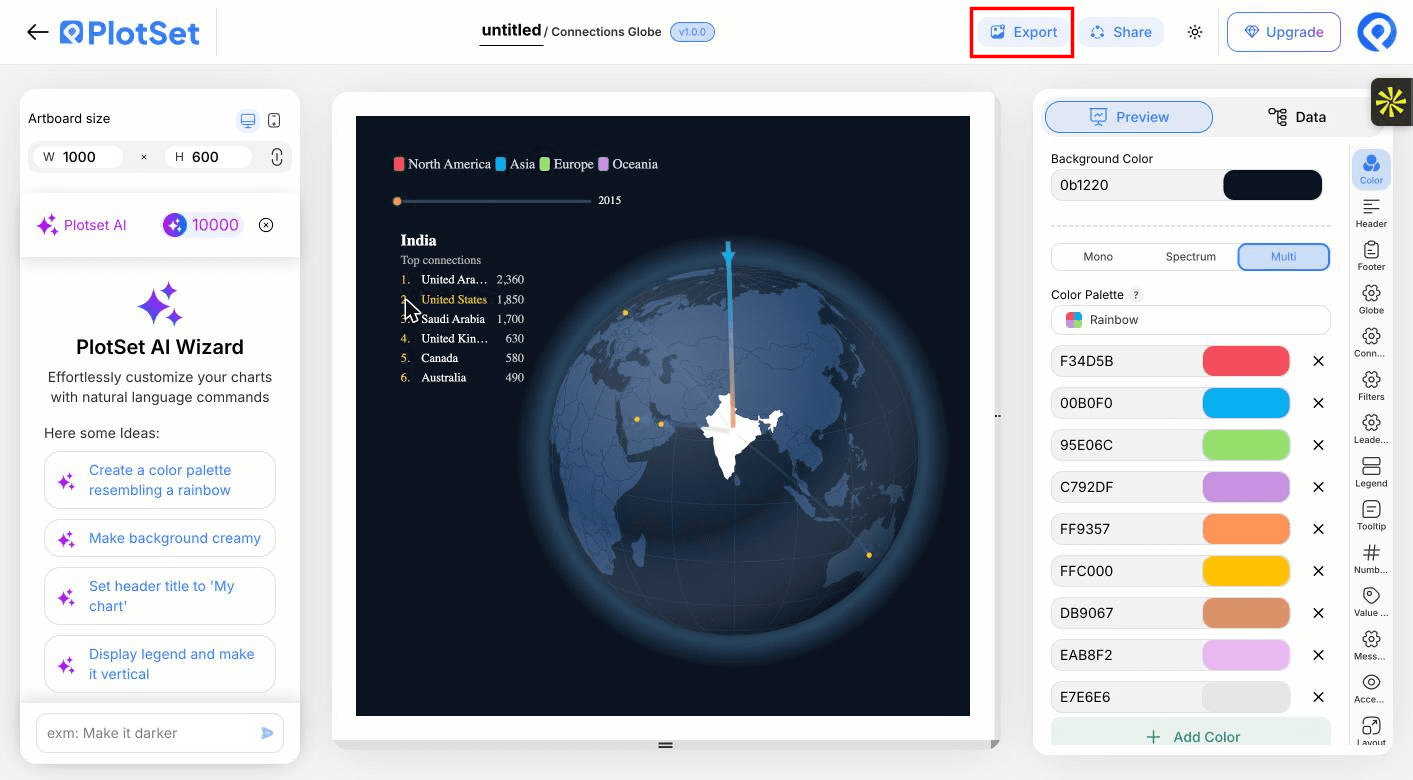Open the Rainbow color palette dropdown

1191,320
